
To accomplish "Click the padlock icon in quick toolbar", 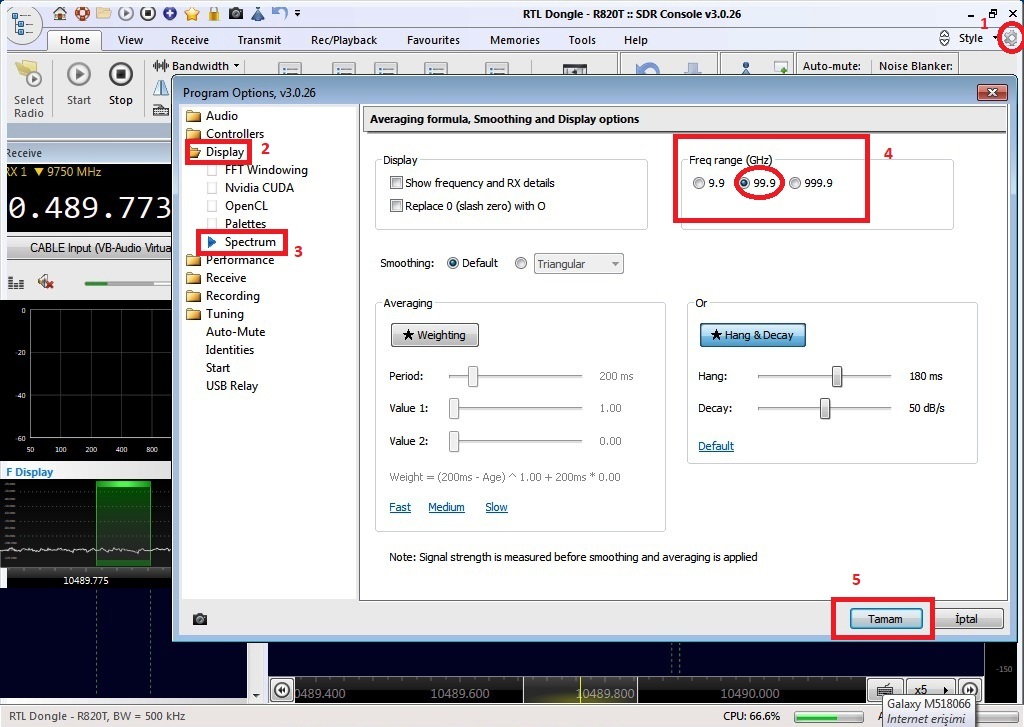I will pyautogui.click(x=212, y=13).
